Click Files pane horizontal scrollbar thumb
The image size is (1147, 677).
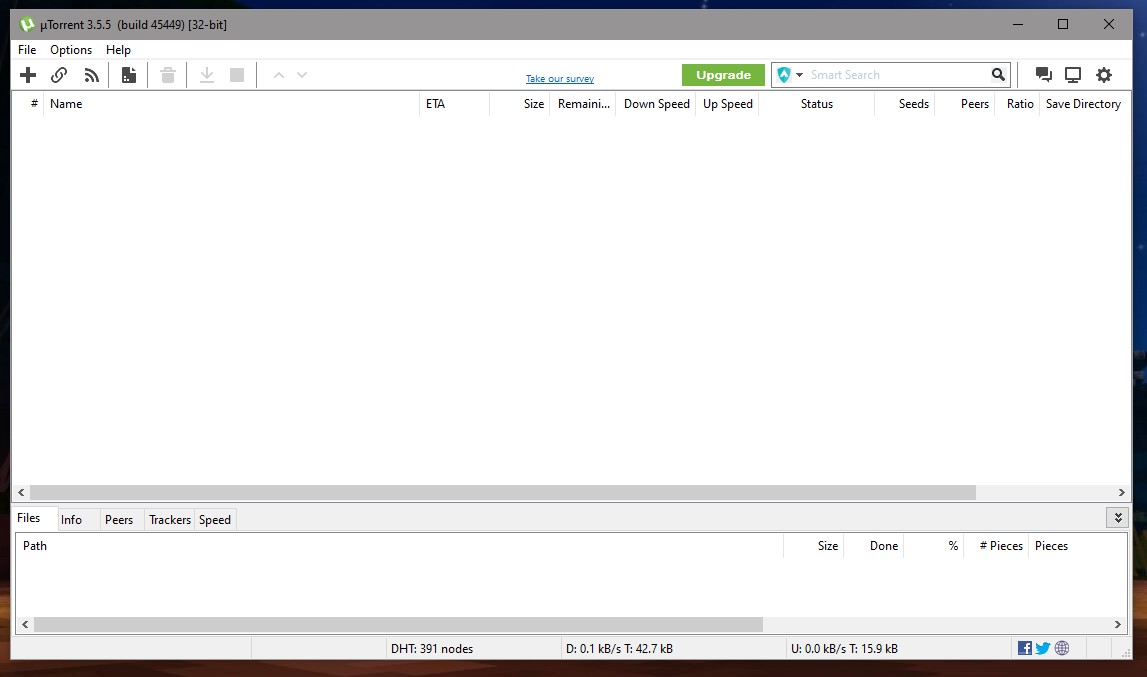pos(398,624)
